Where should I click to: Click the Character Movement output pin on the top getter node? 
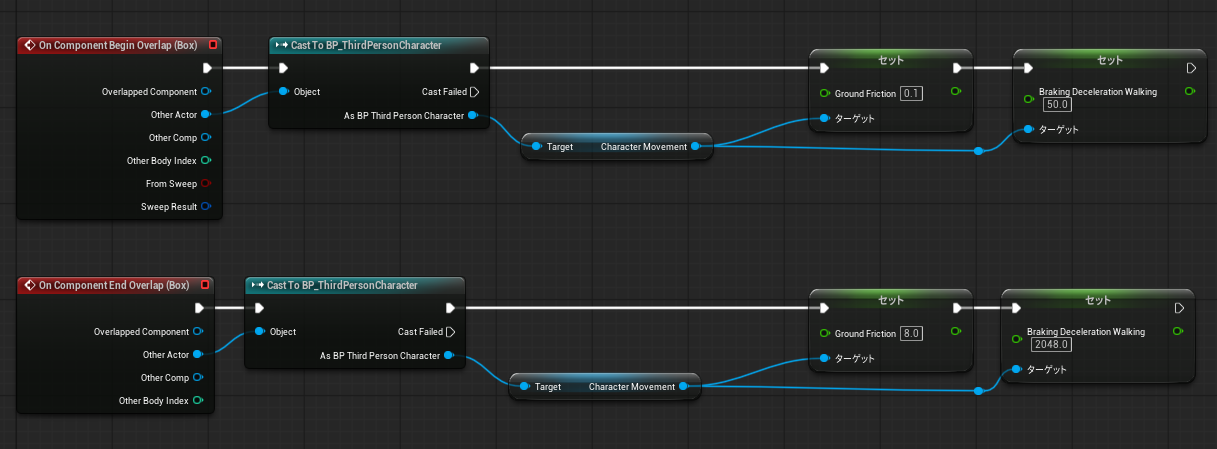(x=696, y=147)
